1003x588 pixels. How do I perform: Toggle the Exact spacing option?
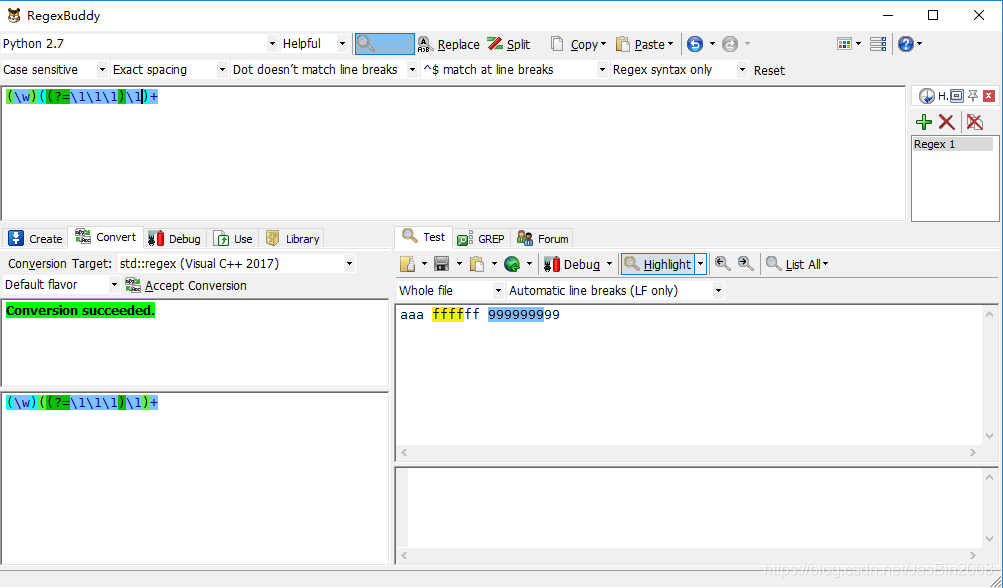pyautogui.click(x=169, y=70)
